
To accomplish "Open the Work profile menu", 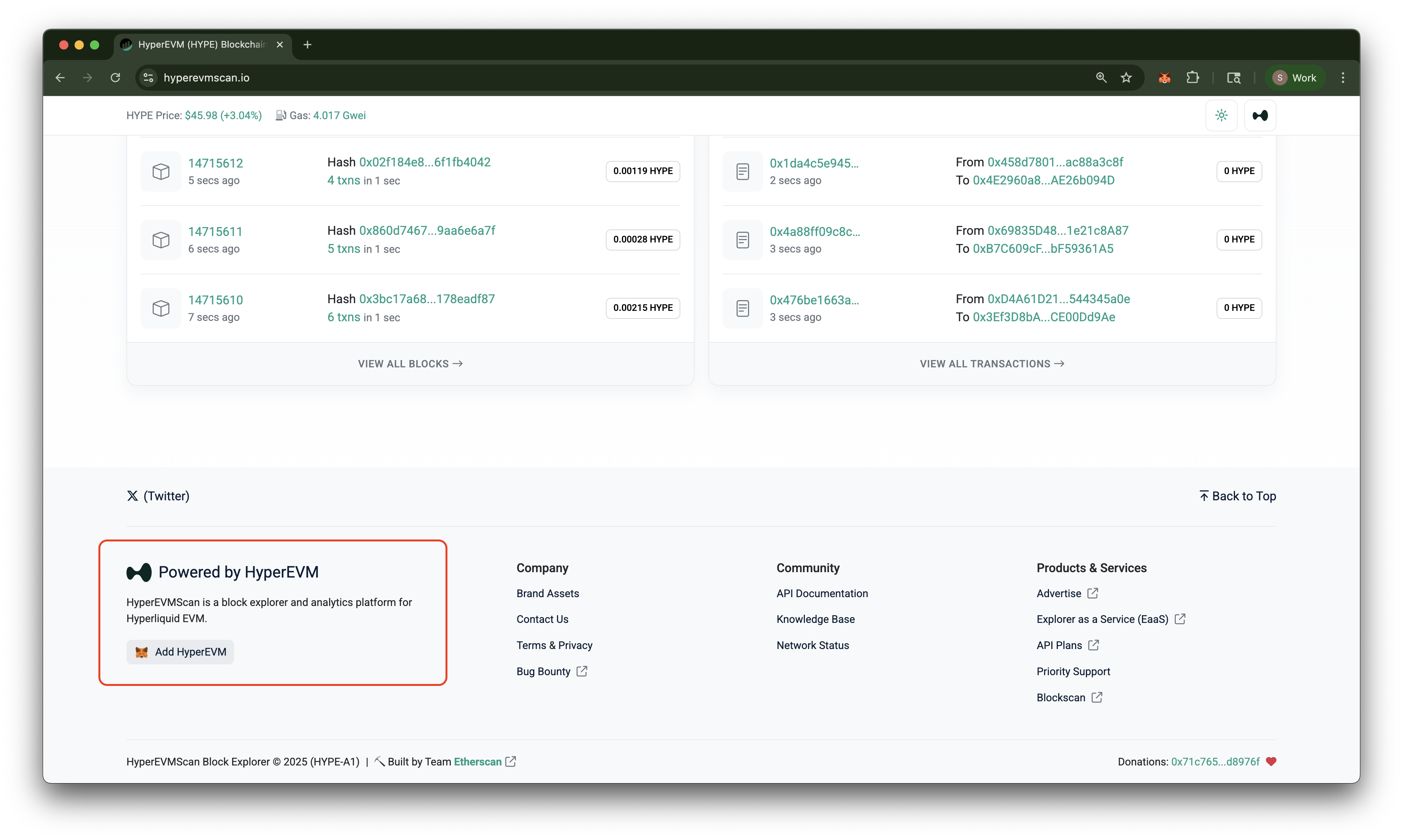I will click(1294, 78).
